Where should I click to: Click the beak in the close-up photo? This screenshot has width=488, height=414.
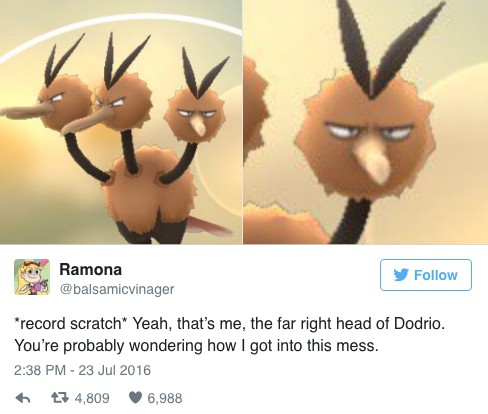[373, 158]
